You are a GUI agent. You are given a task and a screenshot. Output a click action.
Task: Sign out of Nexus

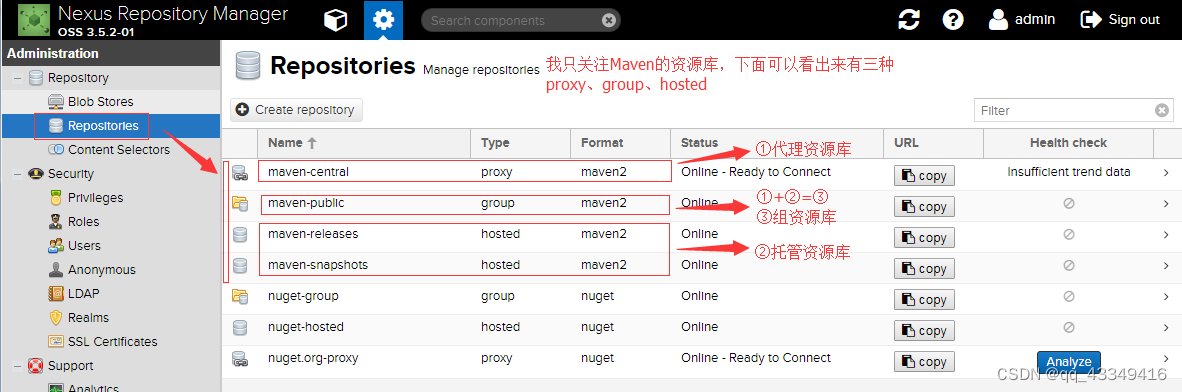click(x=1120, y=20)
